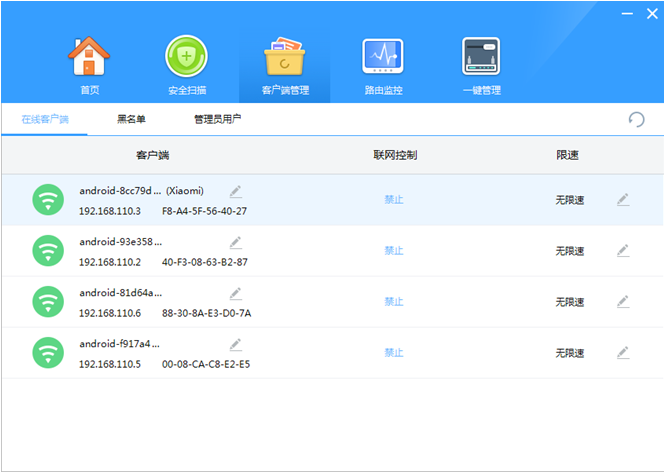The height and width of the screenshot is (472, 664).
Task: Click Wi-Fi icon of android-81d64a device
Action: pyautogui.click(x=47, y=301)
